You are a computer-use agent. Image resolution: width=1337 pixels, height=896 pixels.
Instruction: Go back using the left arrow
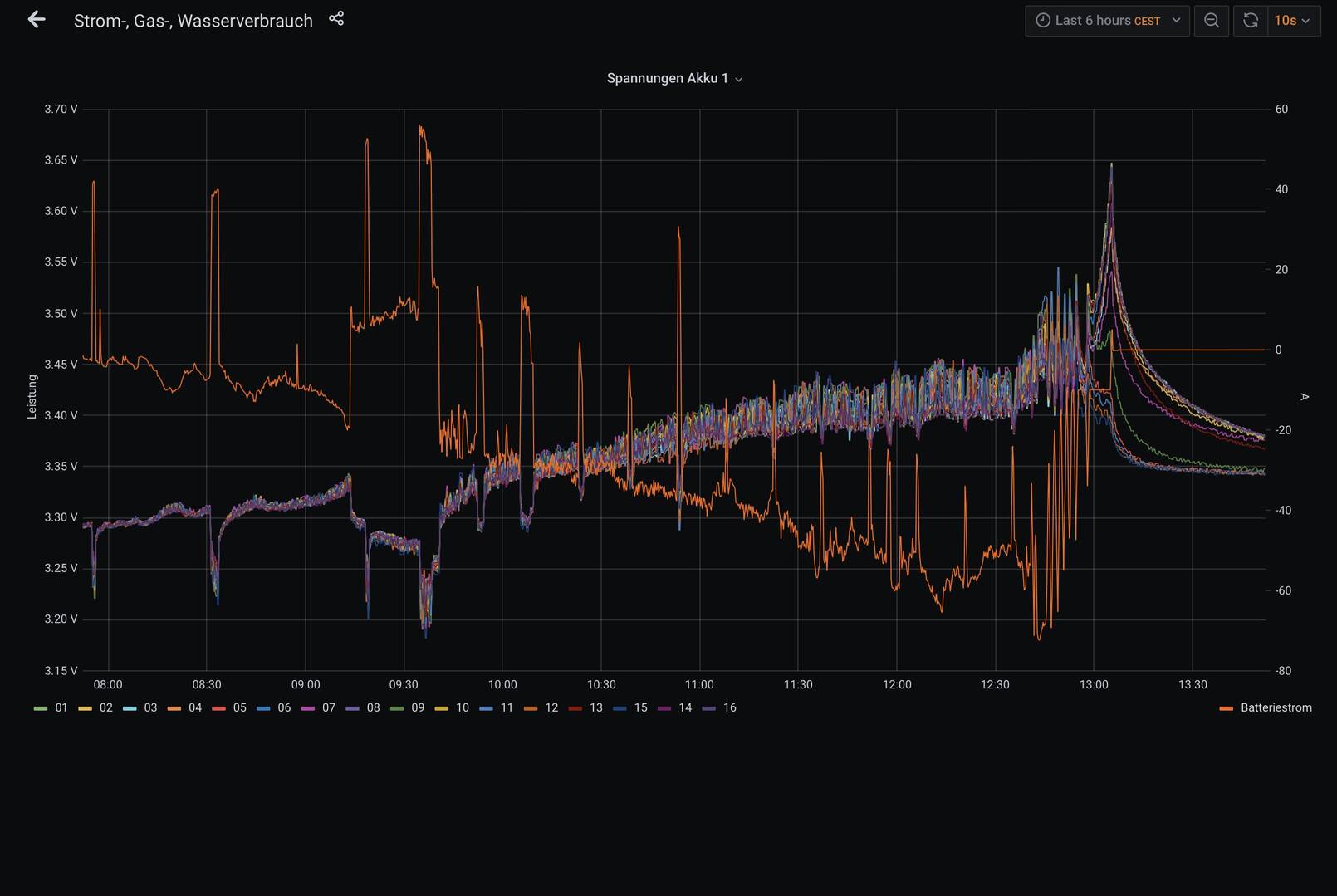pos(36,20)
